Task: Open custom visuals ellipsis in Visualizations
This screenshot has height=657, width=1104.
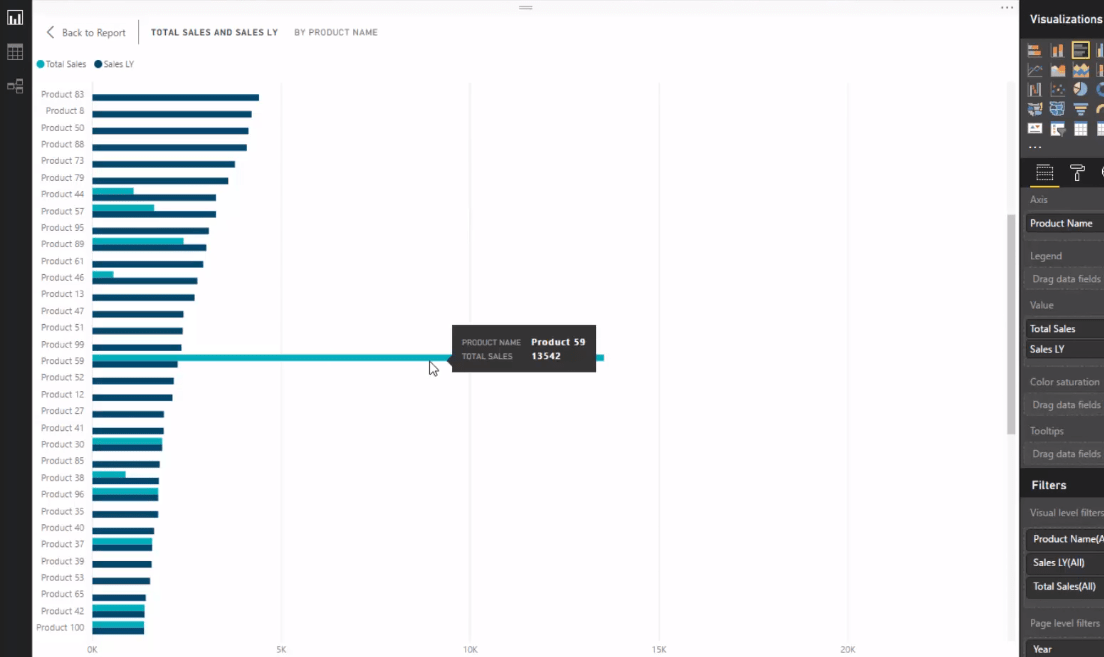Action: point(1034,147)
